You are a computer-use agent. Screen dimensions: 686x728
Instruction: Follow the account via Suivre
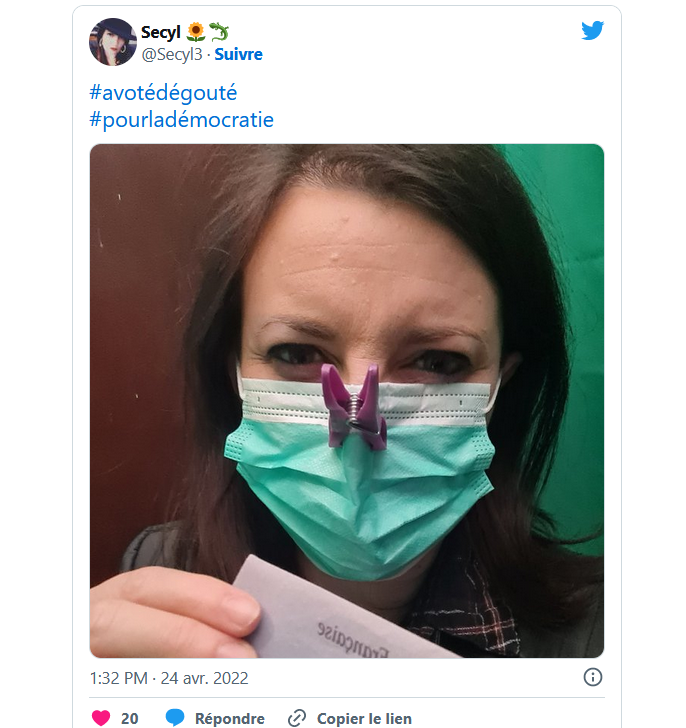click(x=239, y=54)
